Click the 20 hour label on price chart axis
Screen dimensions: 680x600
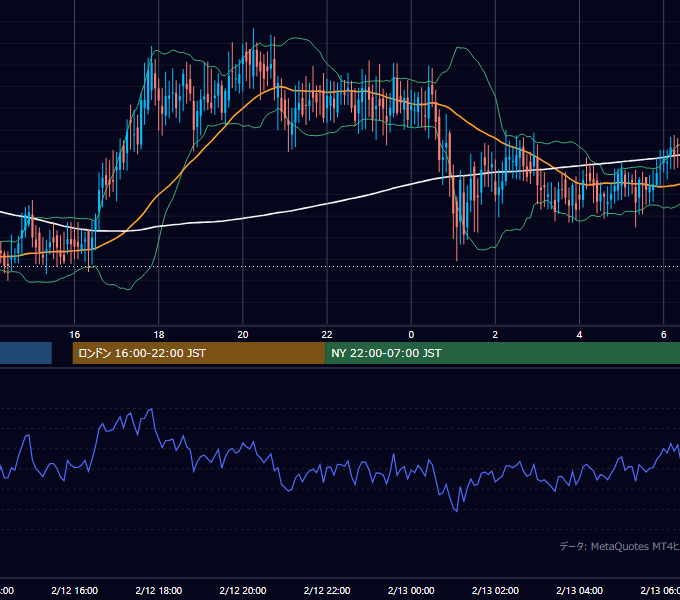click(x=243, y=335)
